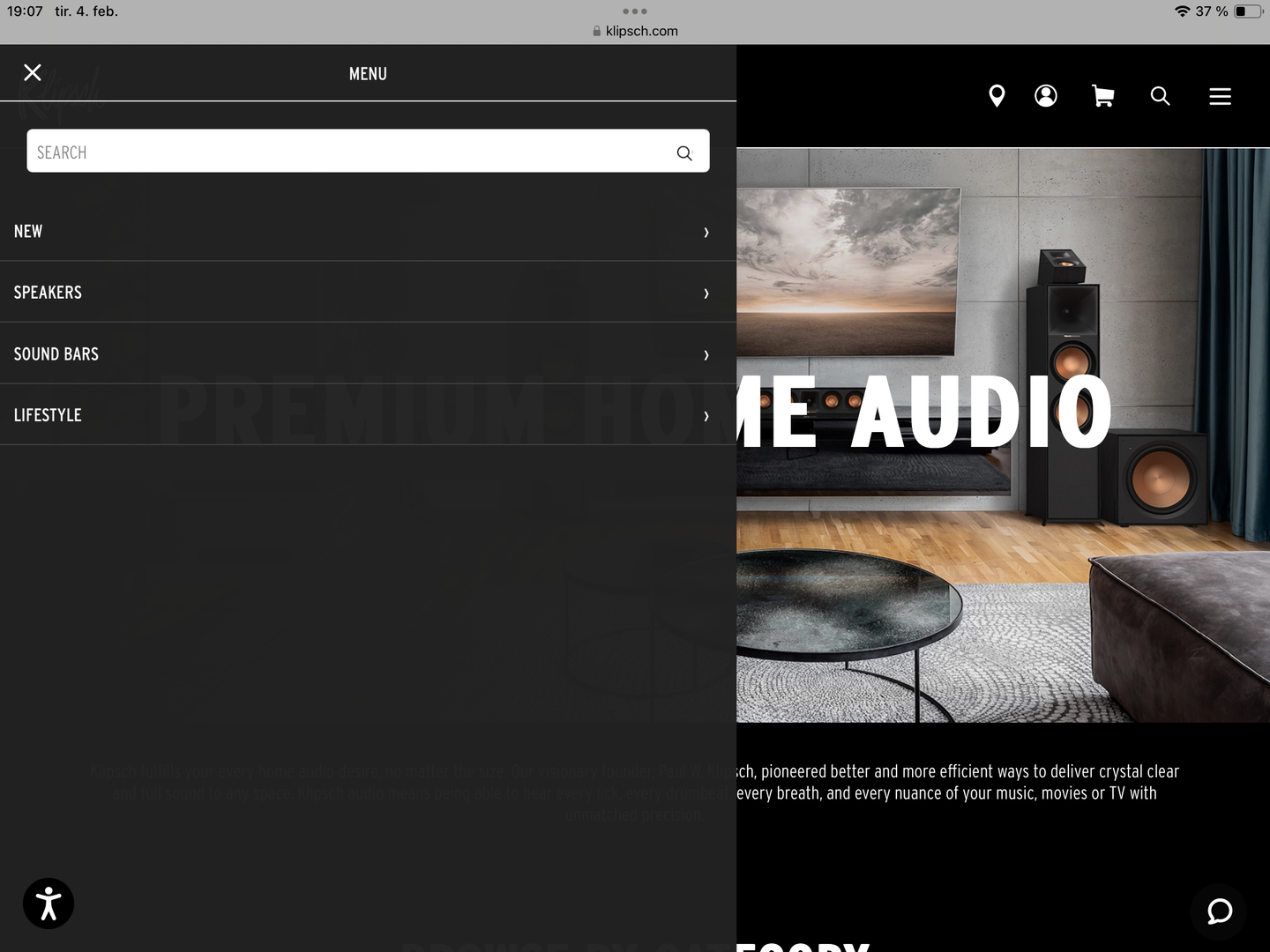
Task: Open the LIFESTYLE menu category
Action: [x=368, y=415]
